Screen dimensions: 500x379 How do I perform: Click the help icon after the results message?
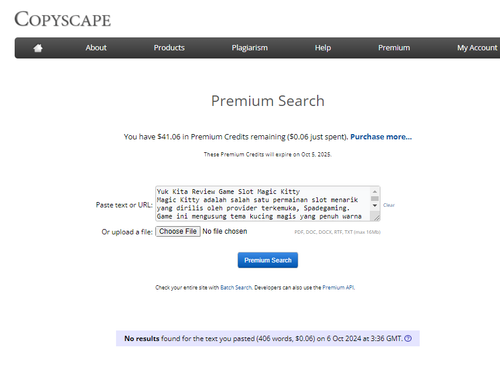point(408,339)
